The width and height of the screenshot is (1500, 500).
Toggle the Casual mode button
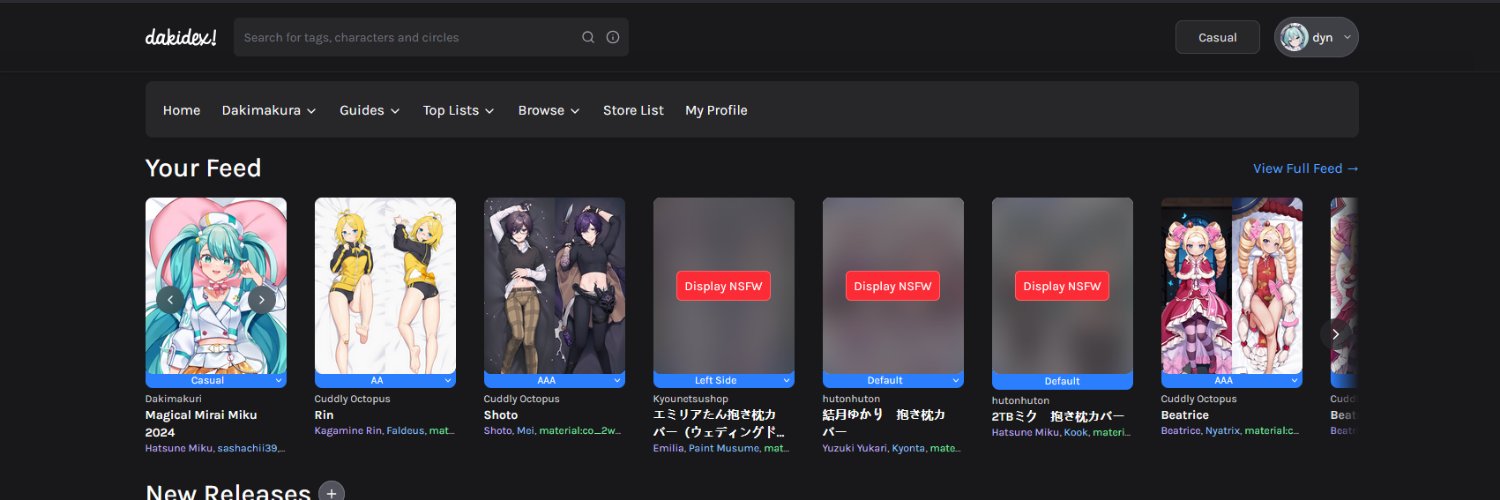(1217, 37)
